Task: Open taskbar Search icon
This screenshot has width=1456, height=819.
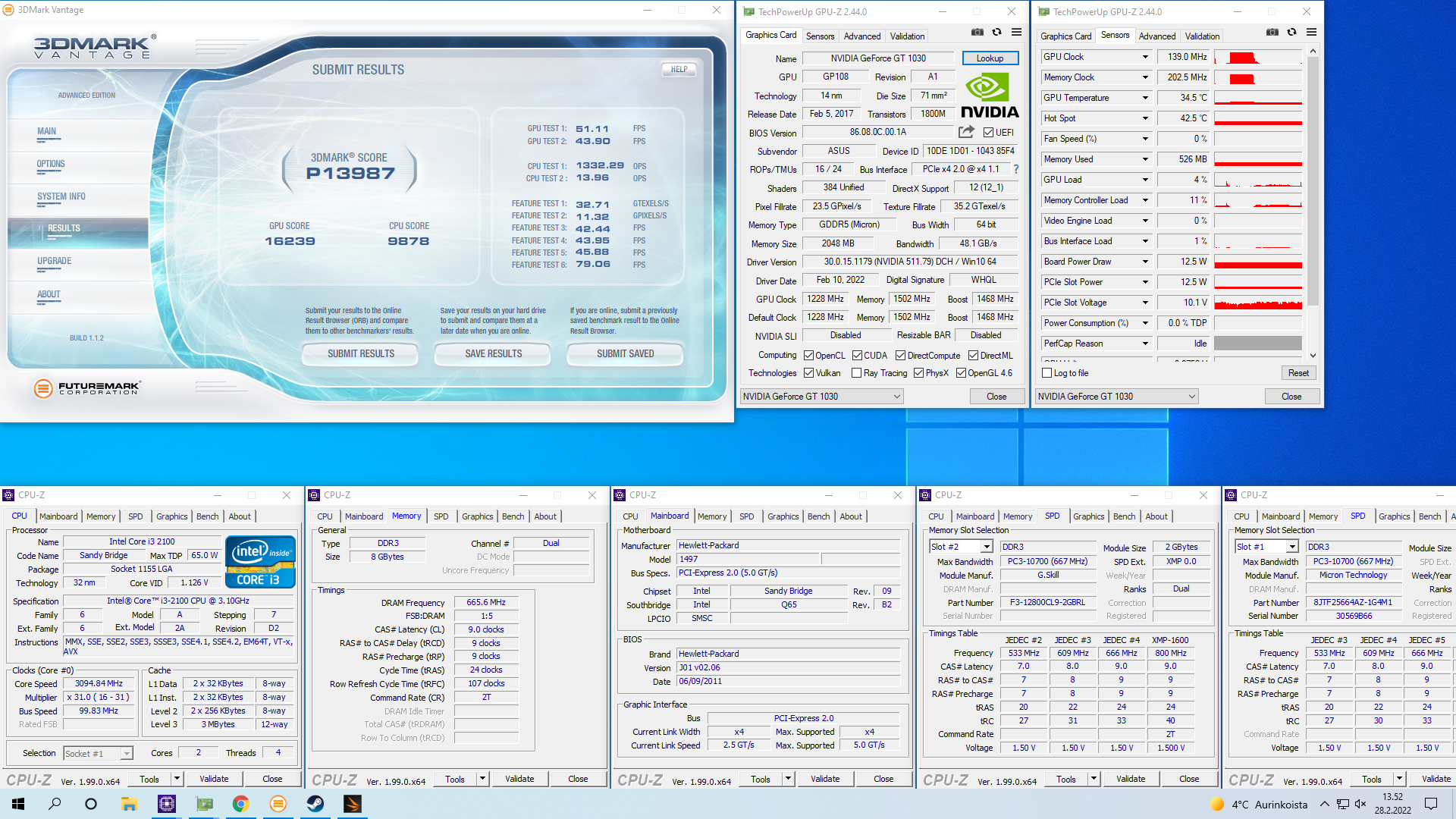Action: (55, 804)
